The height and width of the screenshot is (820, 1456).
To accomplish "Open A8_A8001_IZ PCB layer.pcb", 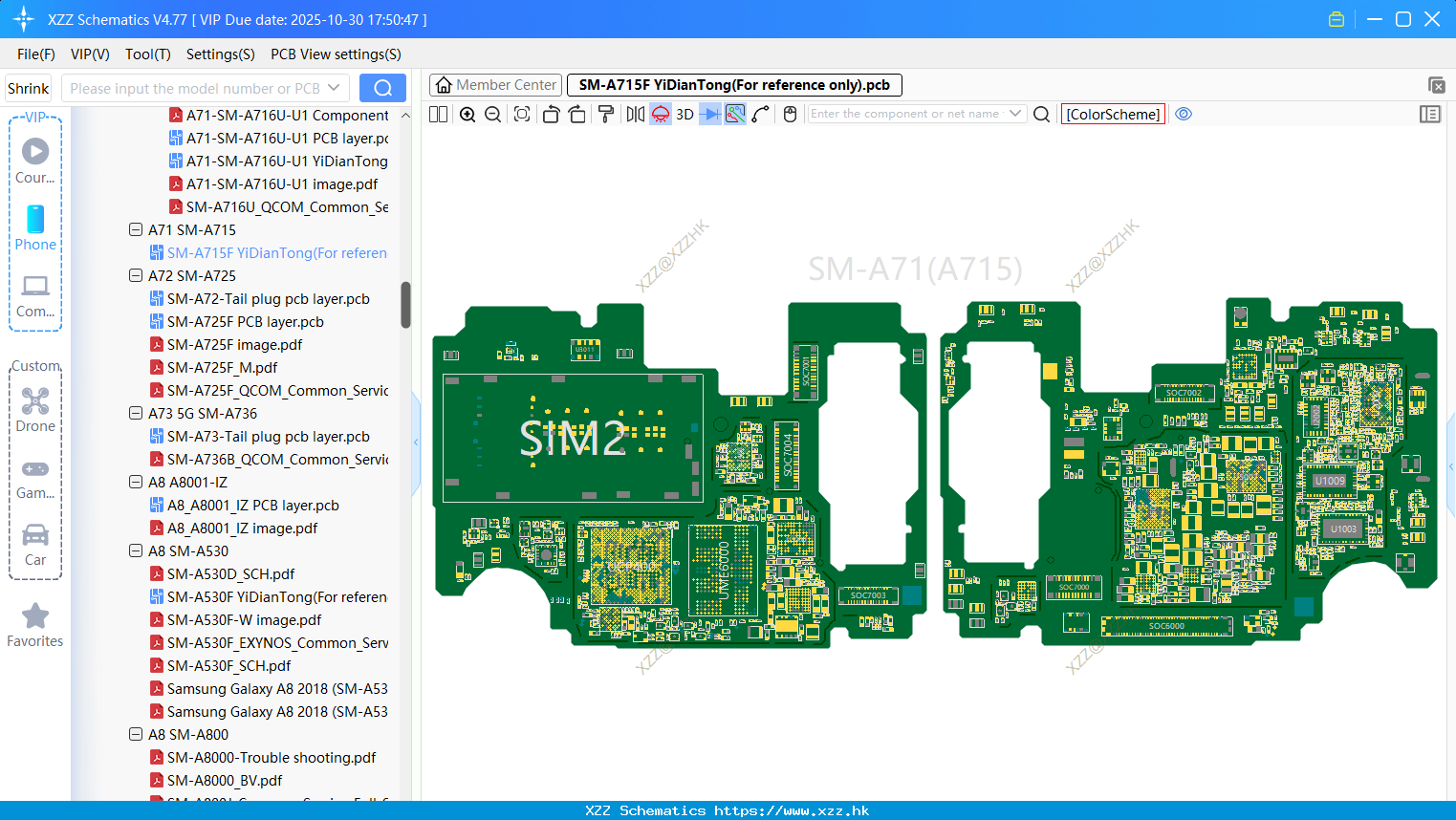I will coord(252,505).
